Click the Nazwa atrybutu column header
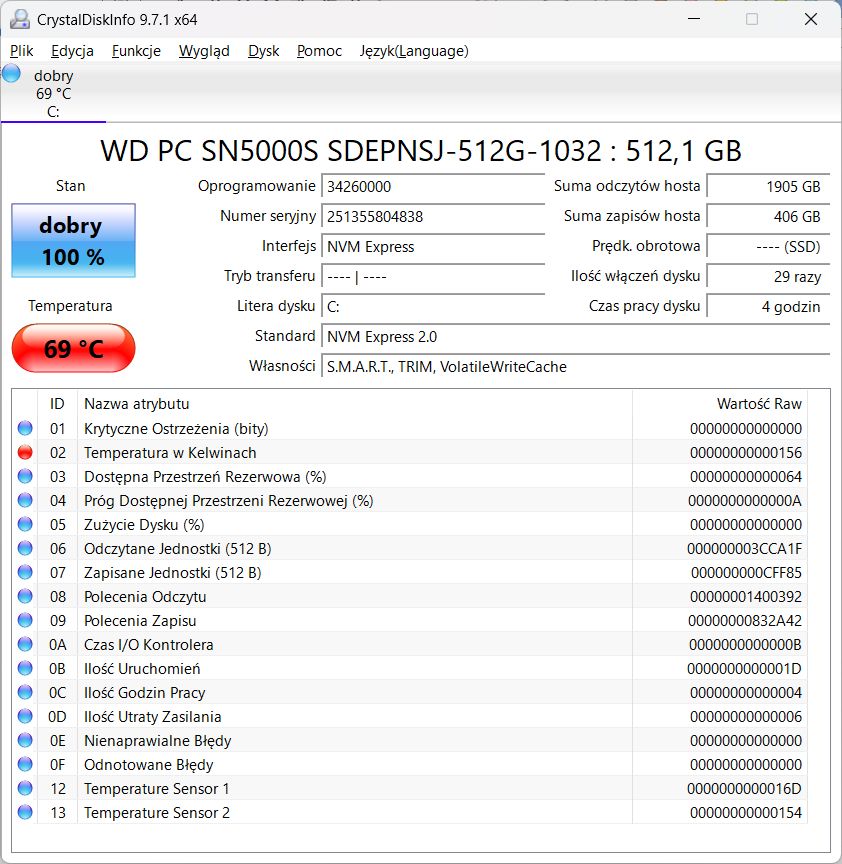842x864 pixels. pyautogui.click(x=355, y=404)
